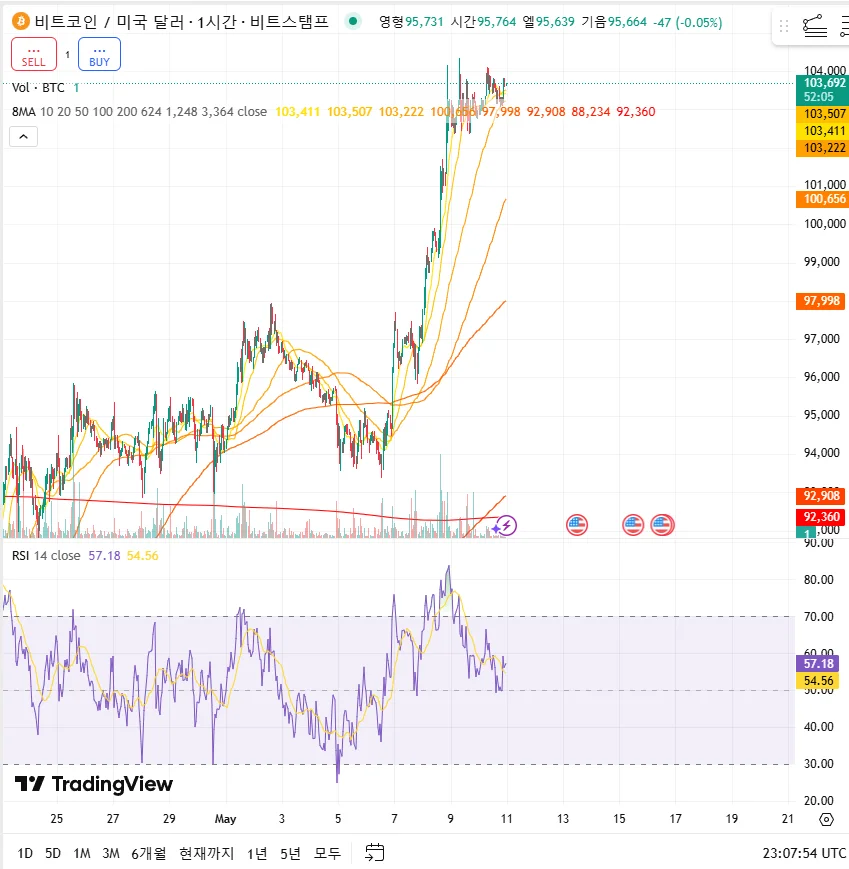The width and height of the screenshot is (849, 869).
Task: Open the drawing toolbar drag handle
Action: tap(784, 26)
